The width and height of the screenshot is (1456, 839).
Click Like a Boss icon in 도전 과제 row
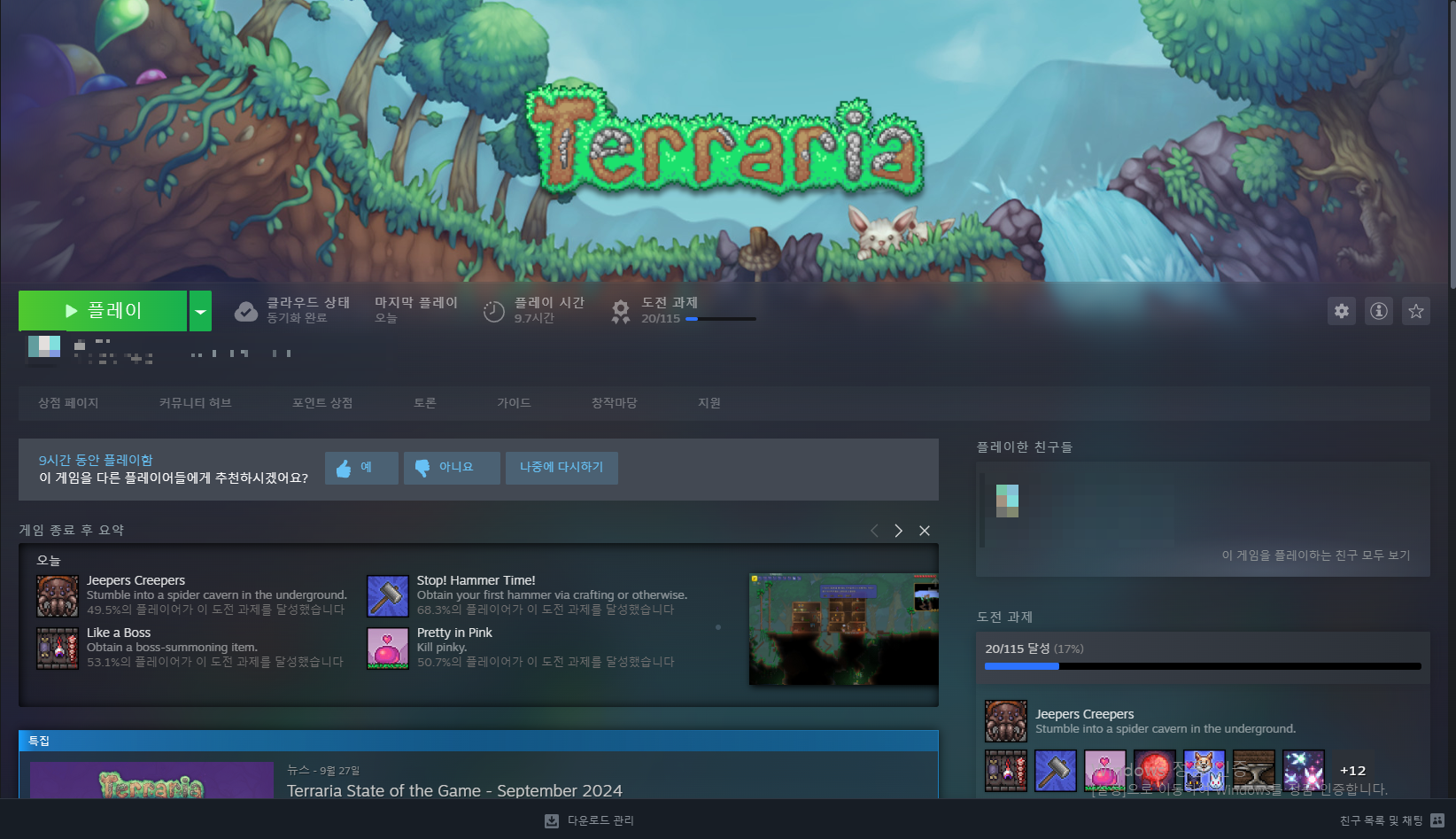[x=1006, y=771]
